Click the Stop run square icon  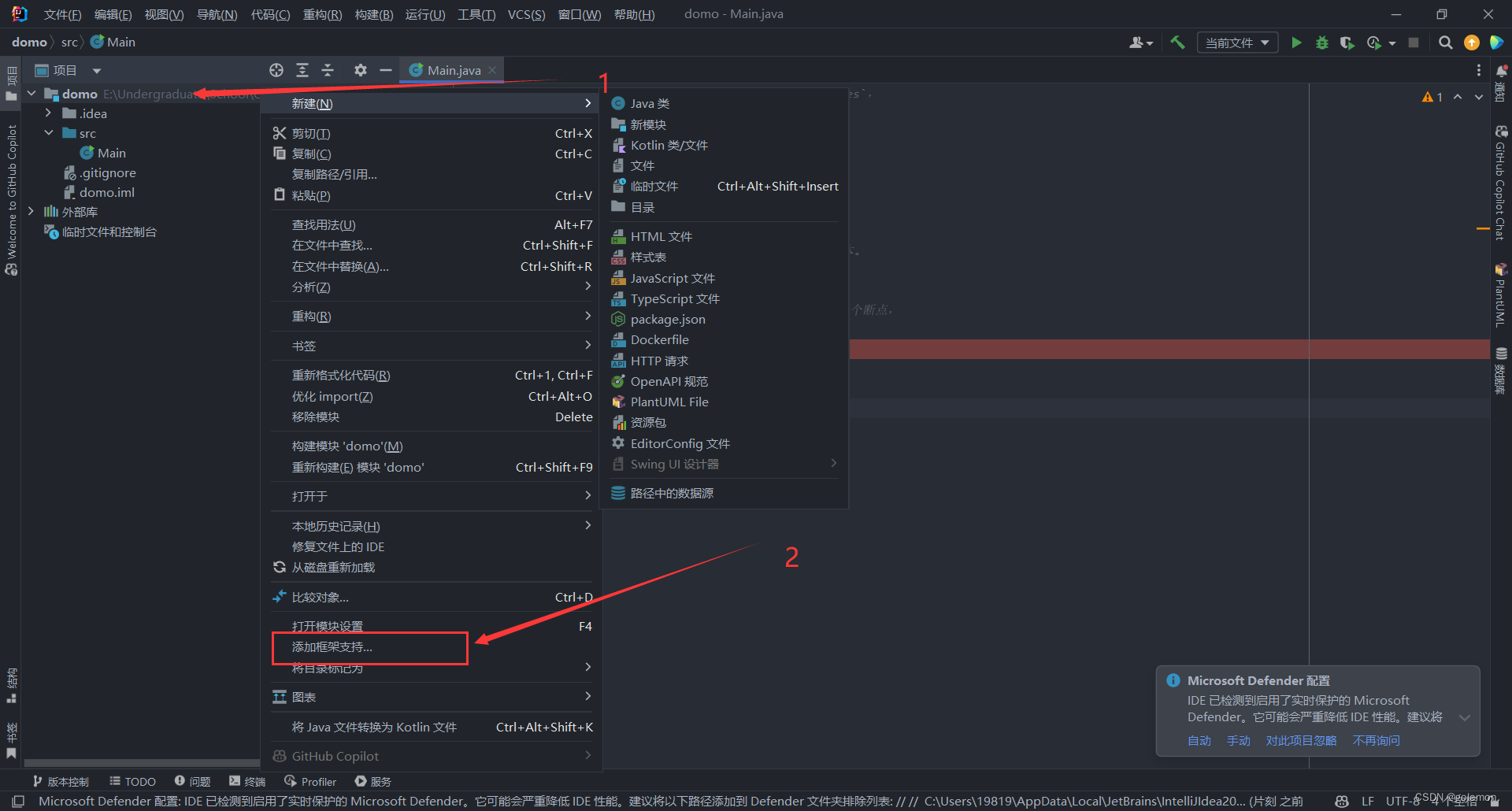coord(1414,43)
